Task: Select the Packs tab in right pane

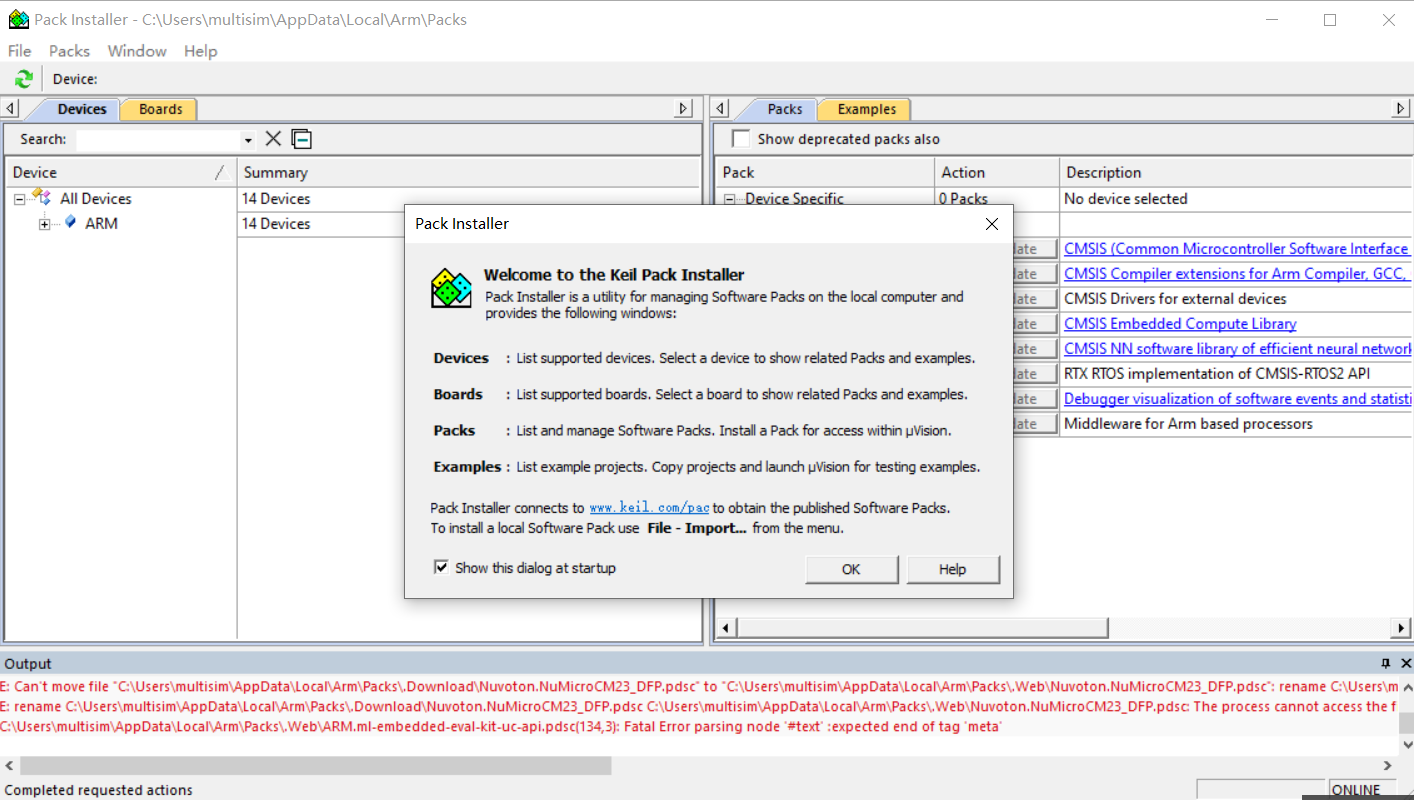Action: 784,109
